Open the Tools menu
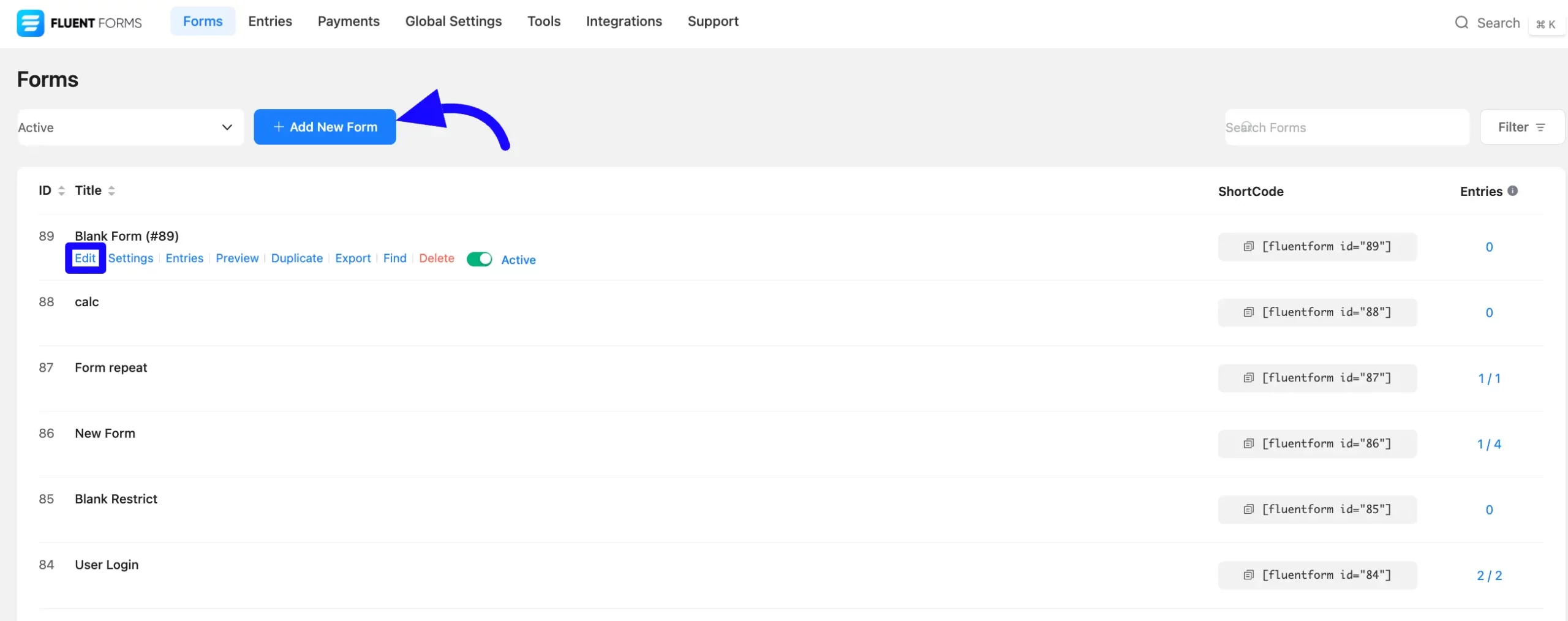 [x=544, y=21]
